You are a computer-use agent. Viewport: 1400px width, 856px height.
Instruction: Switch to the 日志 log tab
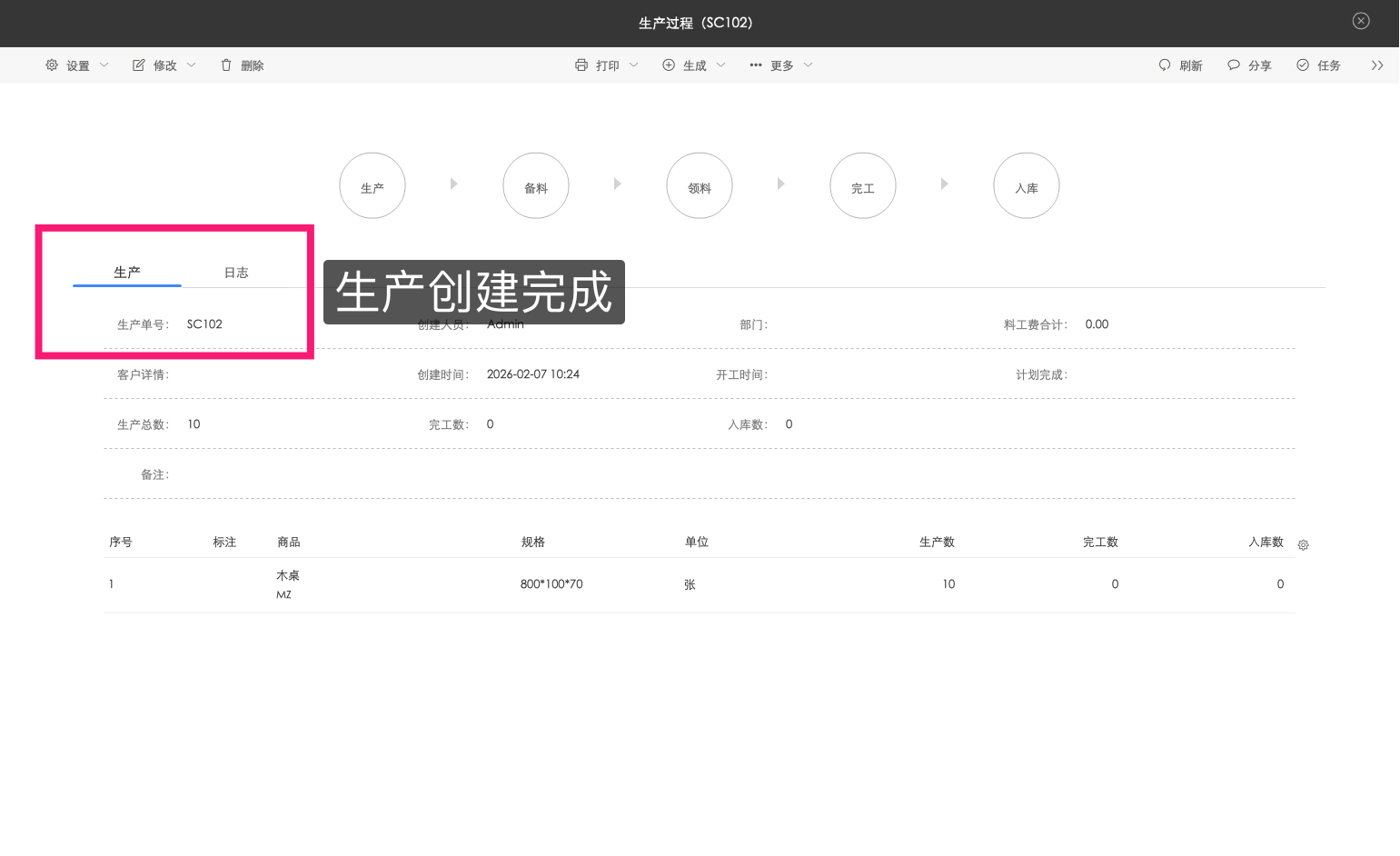point(236,272)
